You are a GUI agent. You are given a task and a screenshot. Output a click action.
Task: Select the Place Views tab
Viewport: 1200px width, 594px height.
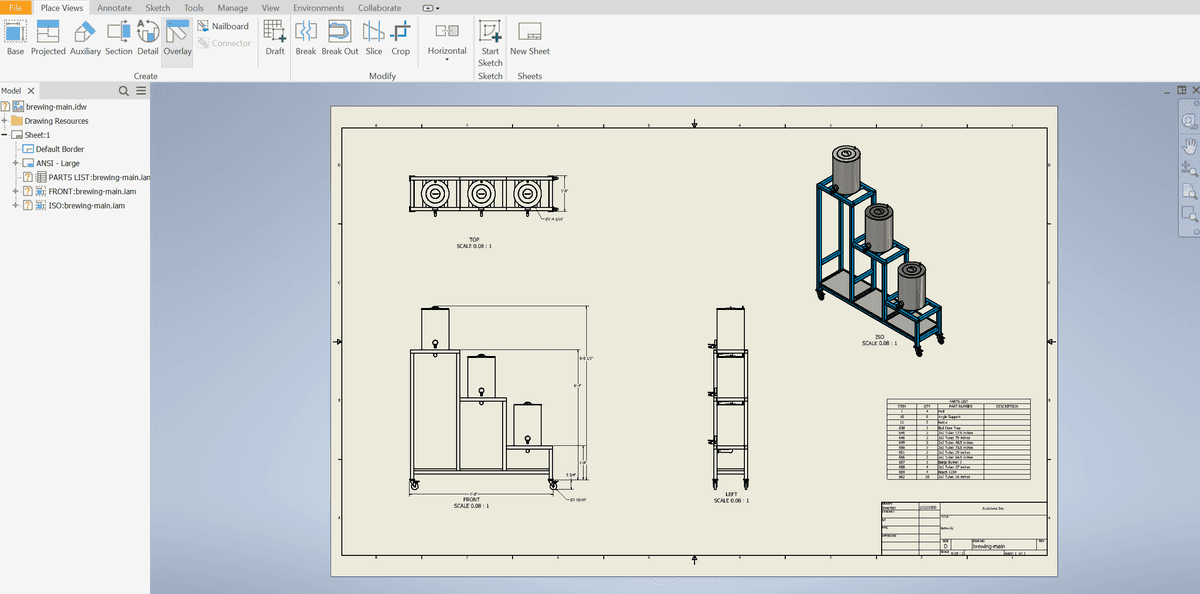click(x=62, y=8)
